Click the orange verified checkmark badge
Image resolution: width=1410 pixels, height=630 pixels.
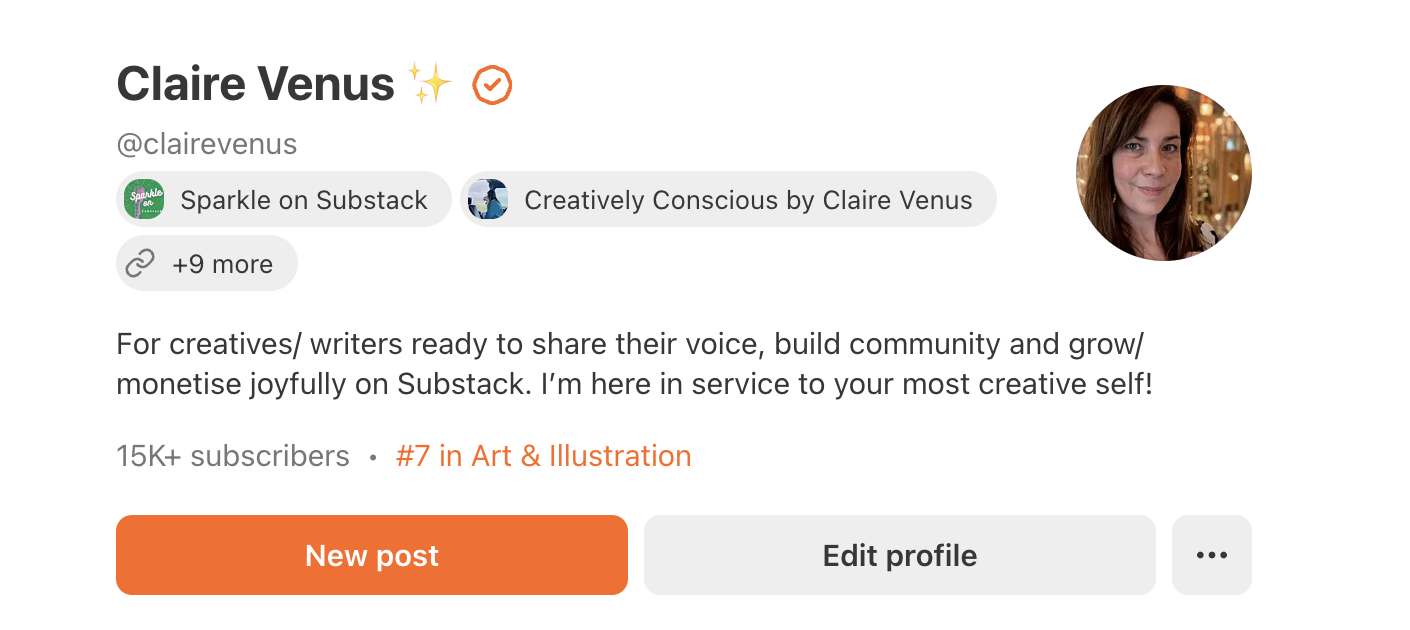pyautogui.click(x=491, y=85)
